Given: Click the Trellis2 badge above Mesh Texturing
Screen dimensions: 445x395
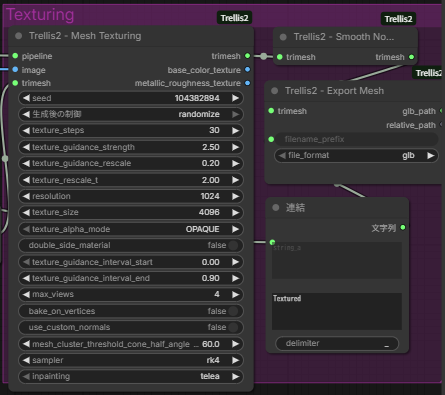Looking at the screenshot, I should point(234,18).
